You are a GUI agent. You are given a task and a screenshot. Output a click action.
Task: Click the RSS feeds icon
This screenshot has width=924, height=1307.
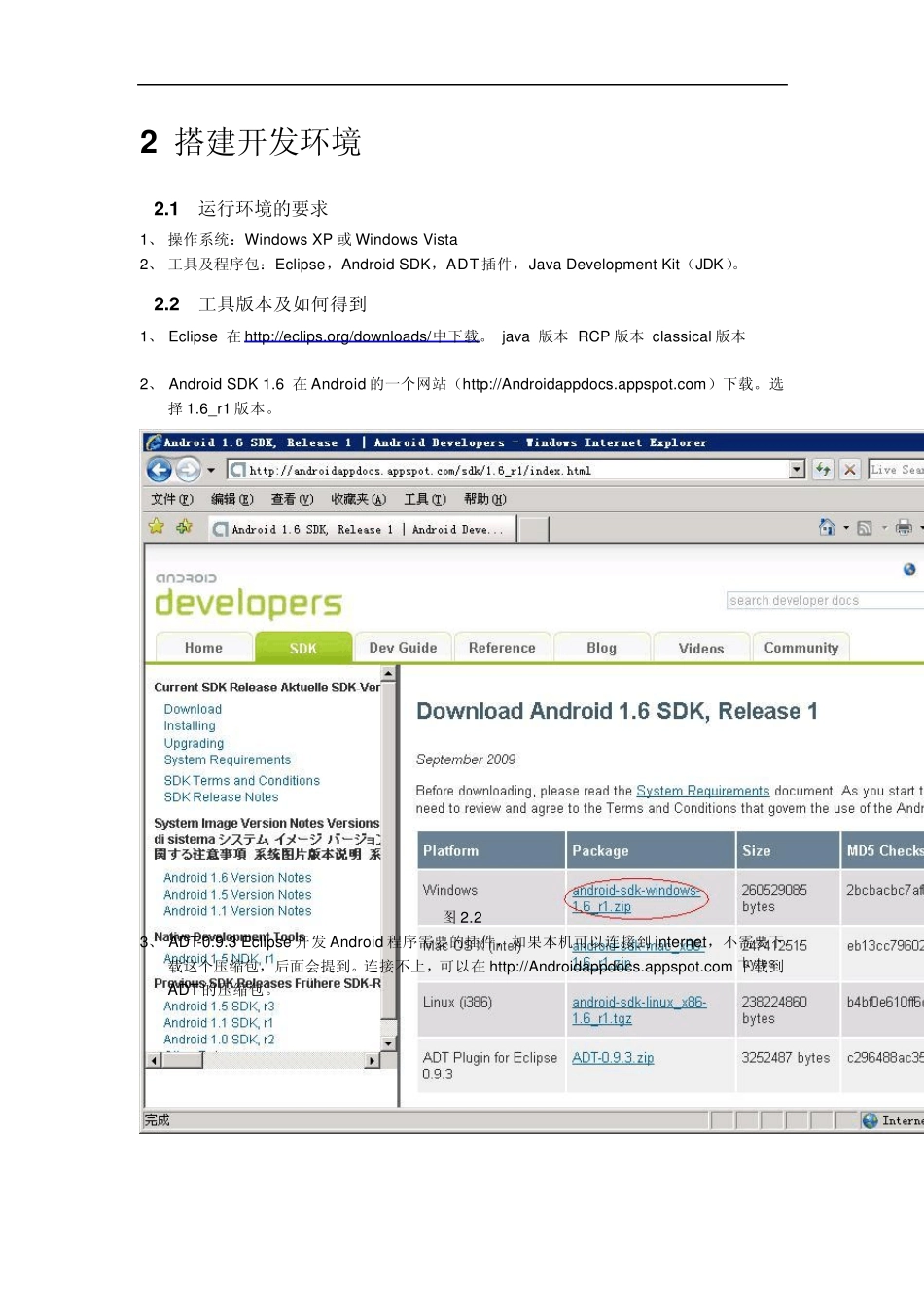click(864, 528)
